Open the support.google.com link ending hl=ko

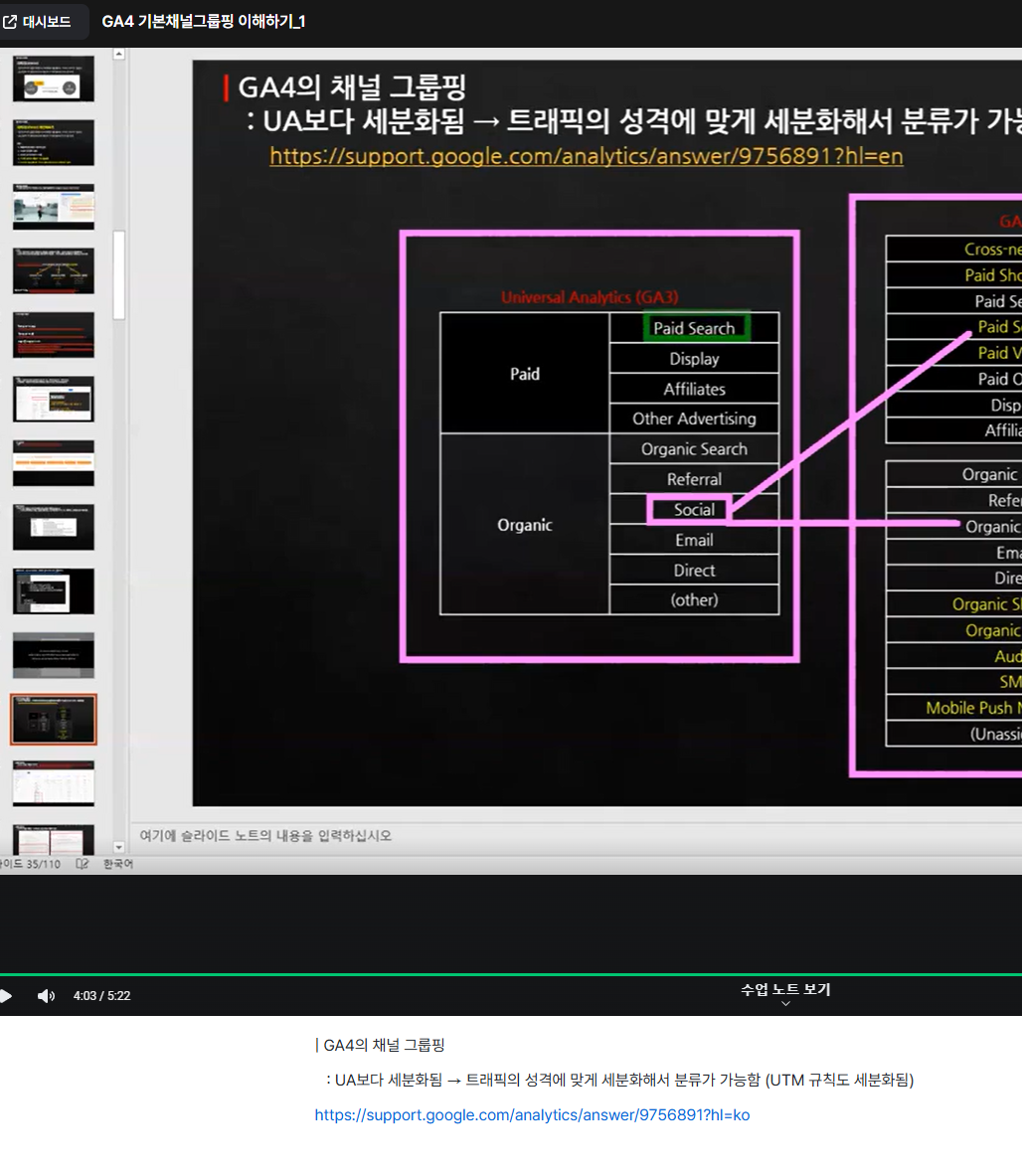coord(532,1115)
